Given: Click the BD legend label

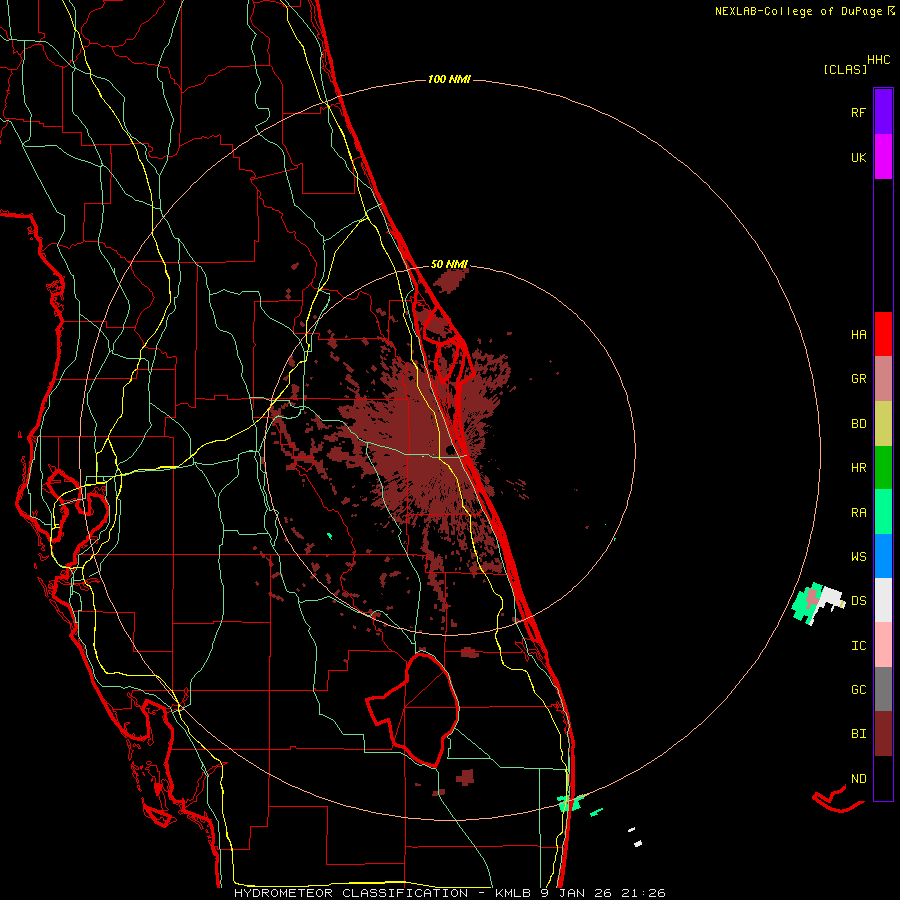Looking at the screenshot, I should (x=858, y=424).
